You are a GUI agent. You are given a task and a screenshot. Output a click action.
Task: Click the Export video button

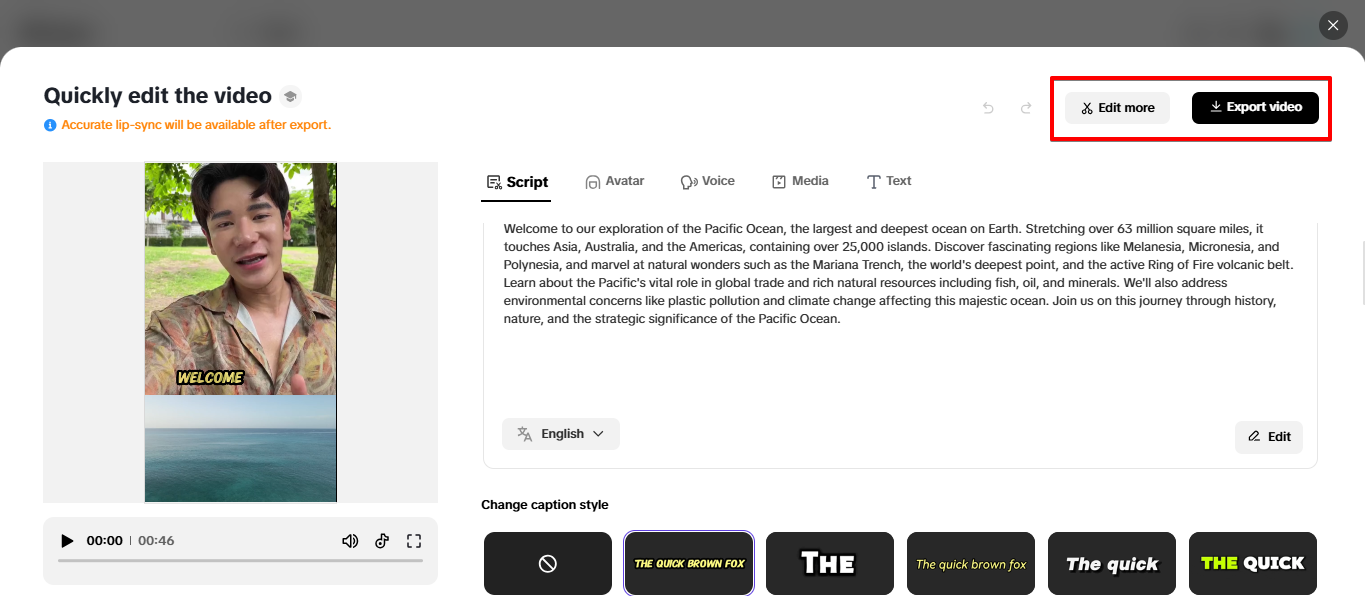pos(1255,107)
